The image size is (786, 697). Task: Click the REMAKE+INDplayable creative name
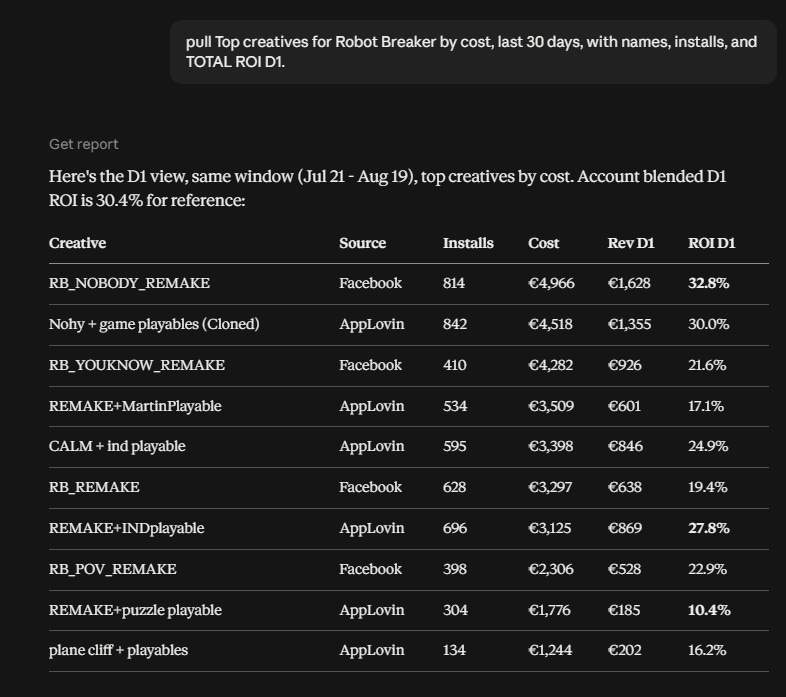click(x=127, y=529)
